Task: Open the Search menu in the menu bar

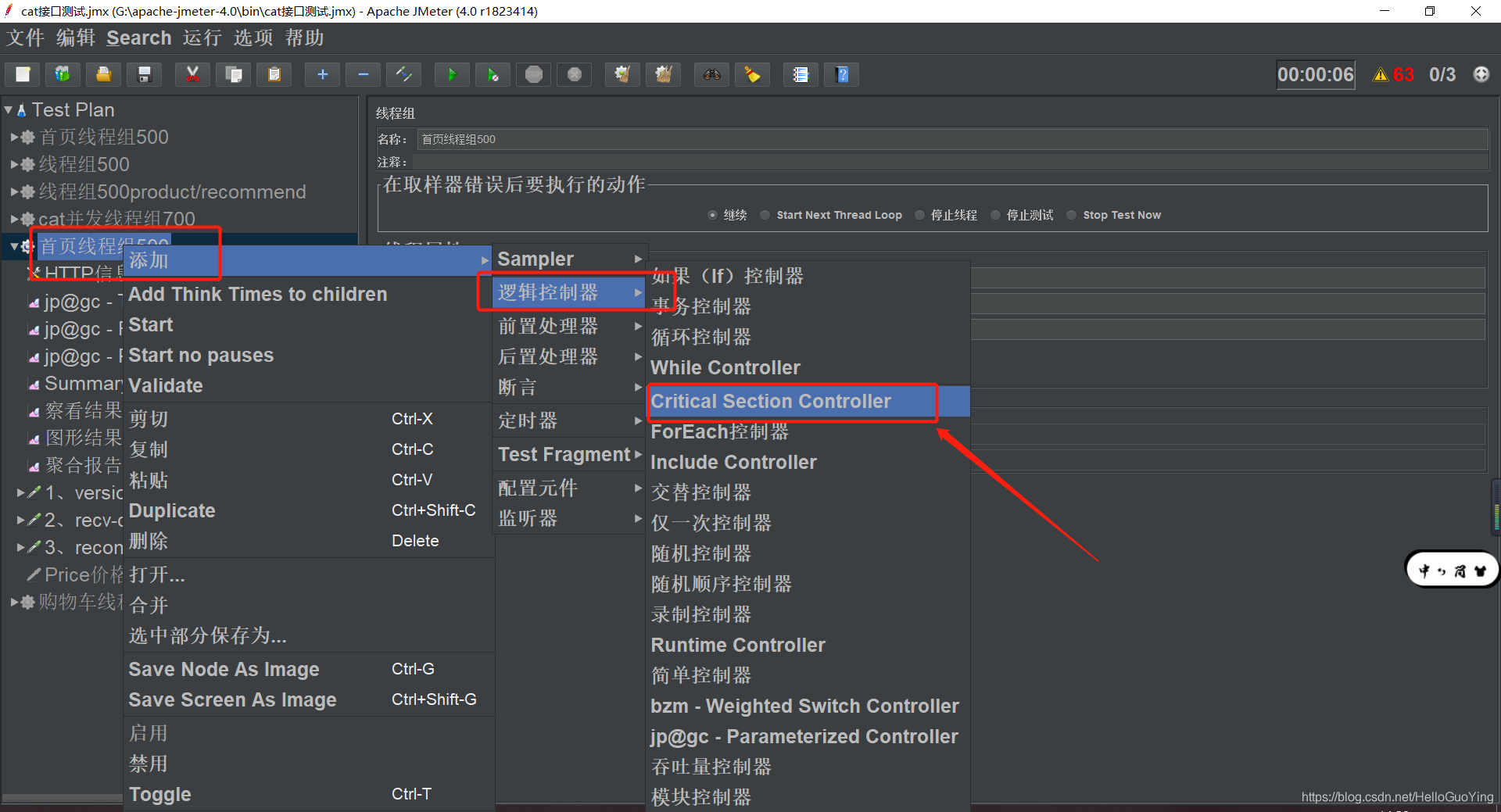Action: click(x=139, y=38)
